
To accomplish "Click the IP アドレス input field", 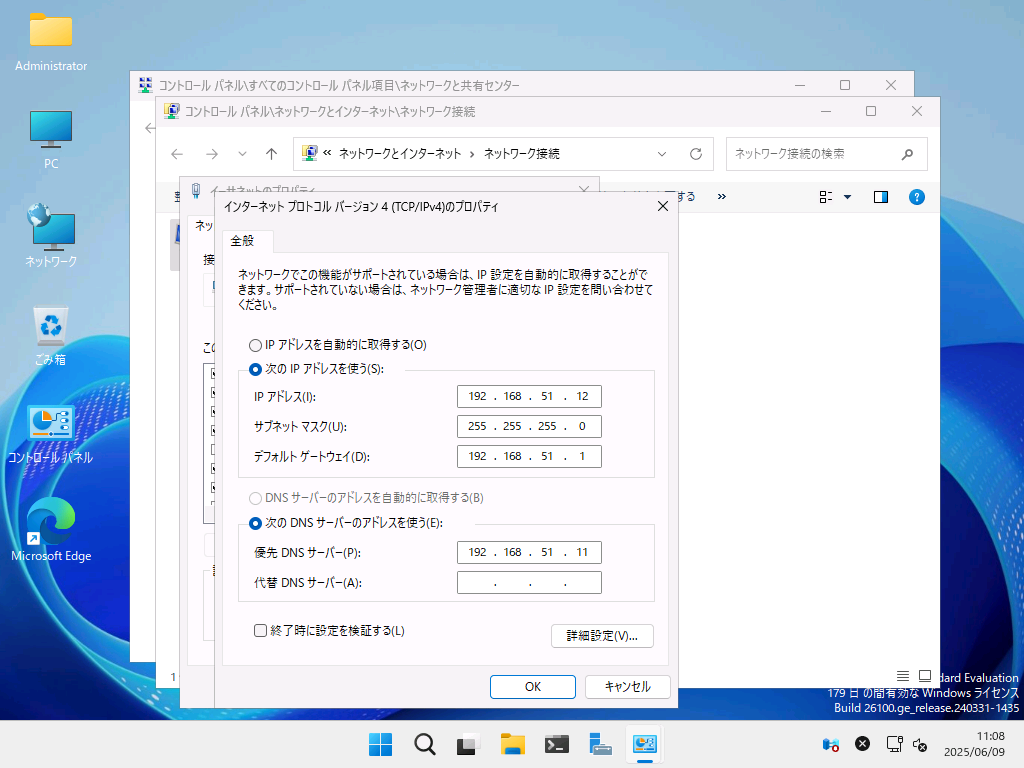I will [529, 396].
